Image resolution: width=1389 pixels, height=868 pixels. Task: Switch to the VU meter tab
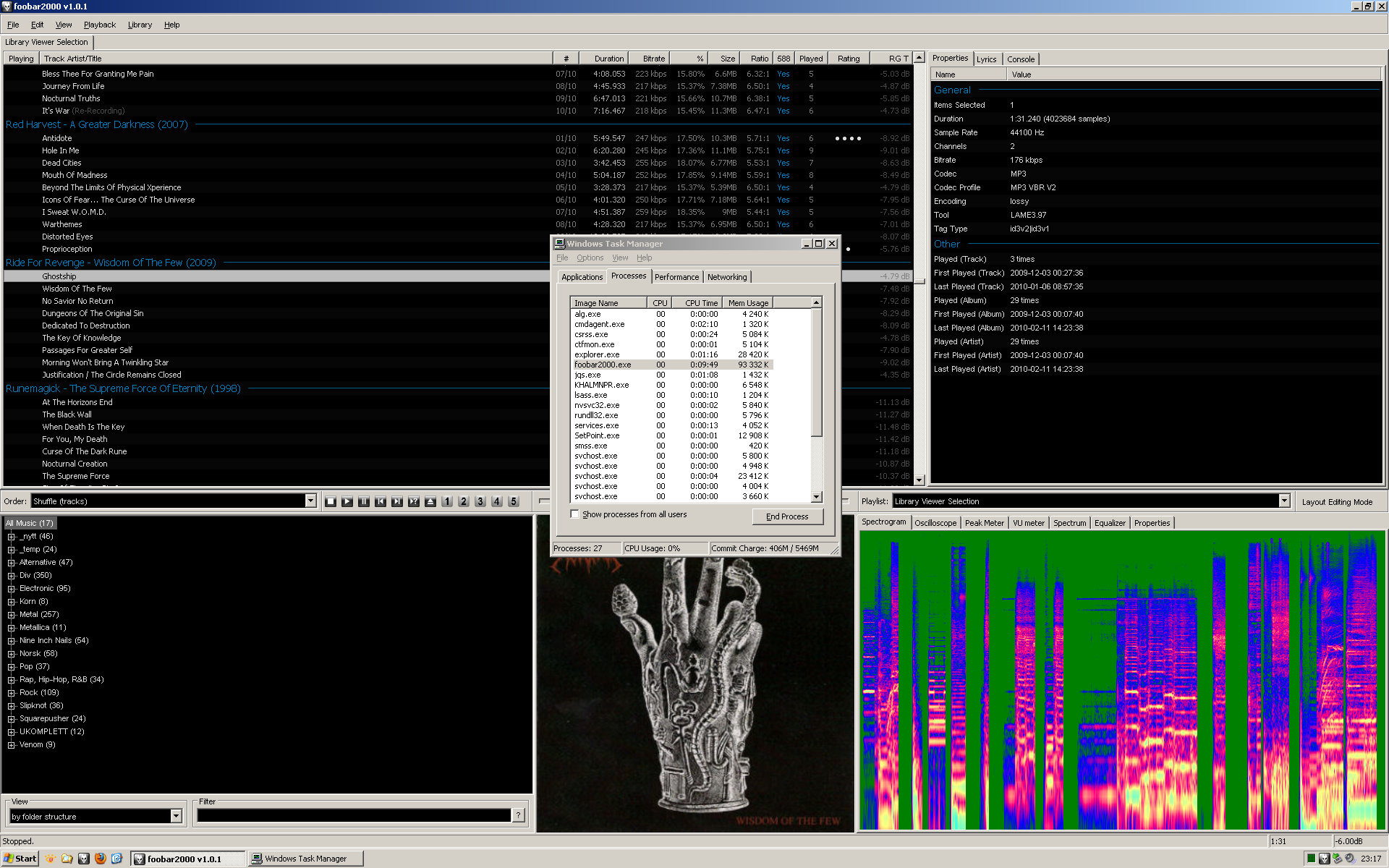pyautogui.click(x=1028, y=523)
